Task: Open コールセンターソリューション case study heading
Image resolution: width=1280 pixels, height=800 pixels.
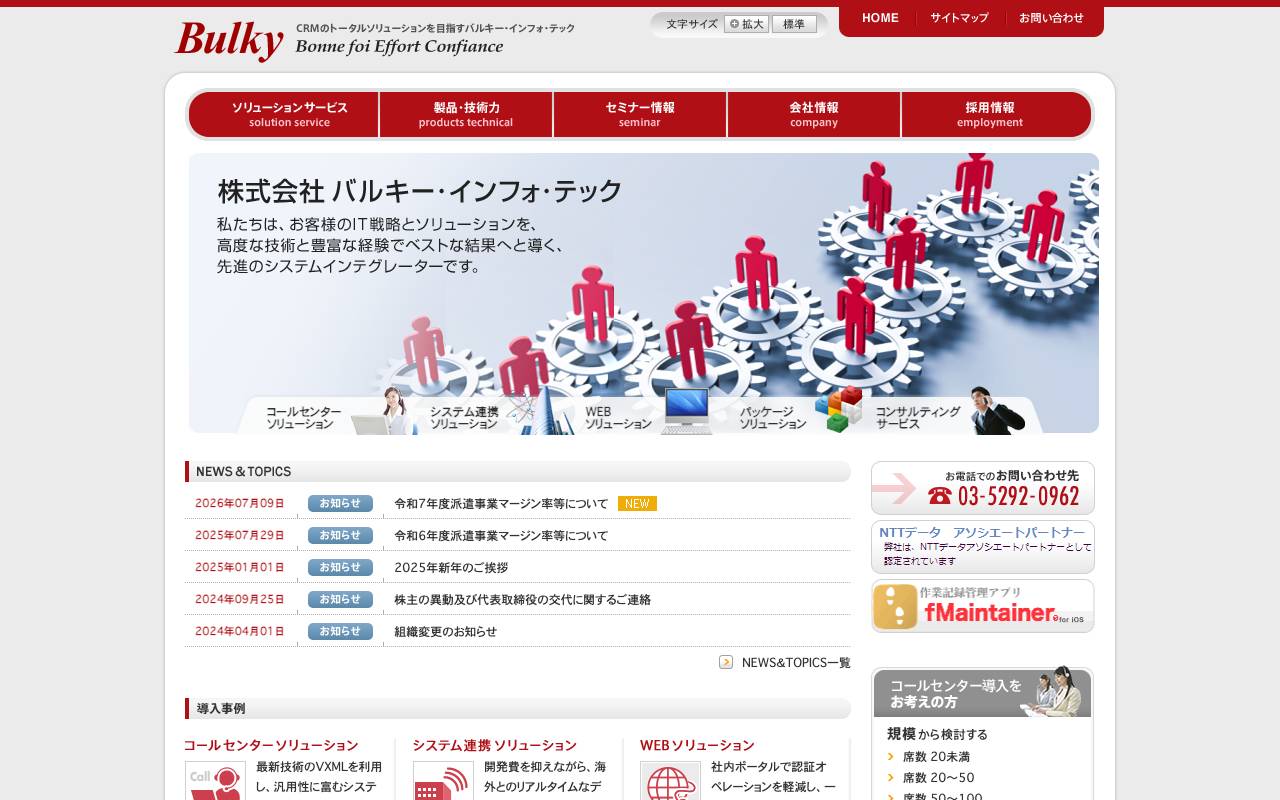Action: pos(271,746)
